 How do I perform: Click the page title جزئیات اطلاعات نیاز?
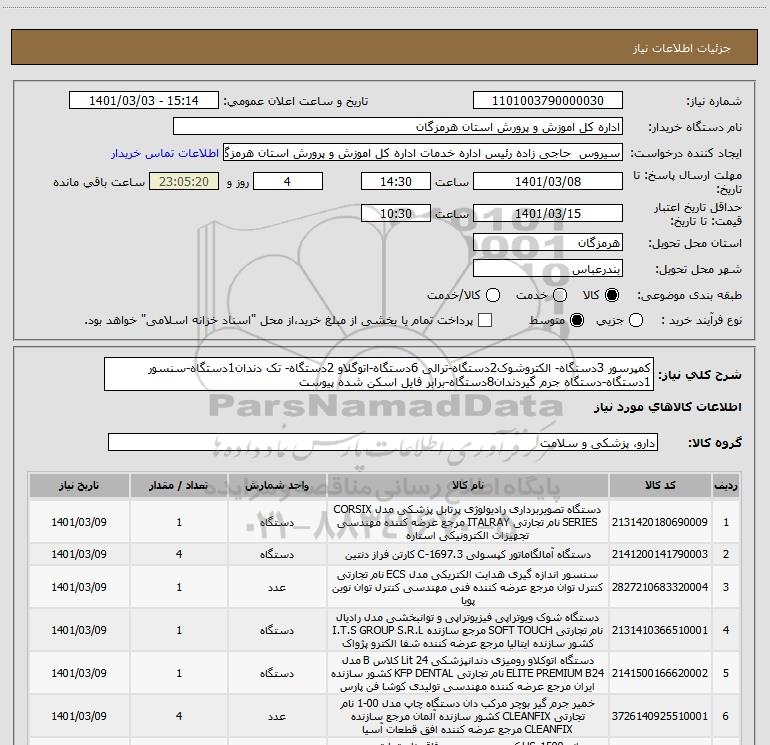682,48
